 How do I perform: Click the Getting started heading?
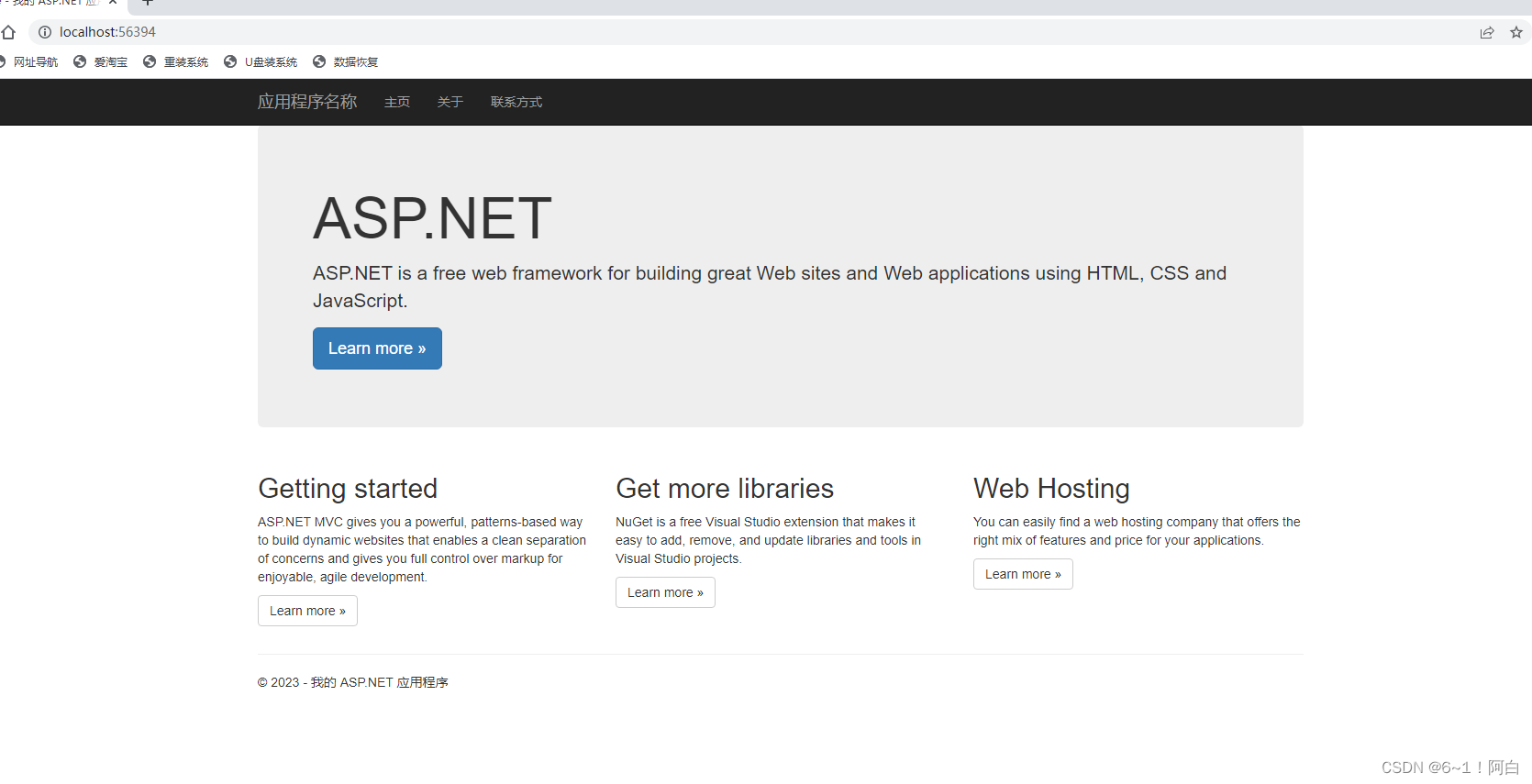(348, 489)
